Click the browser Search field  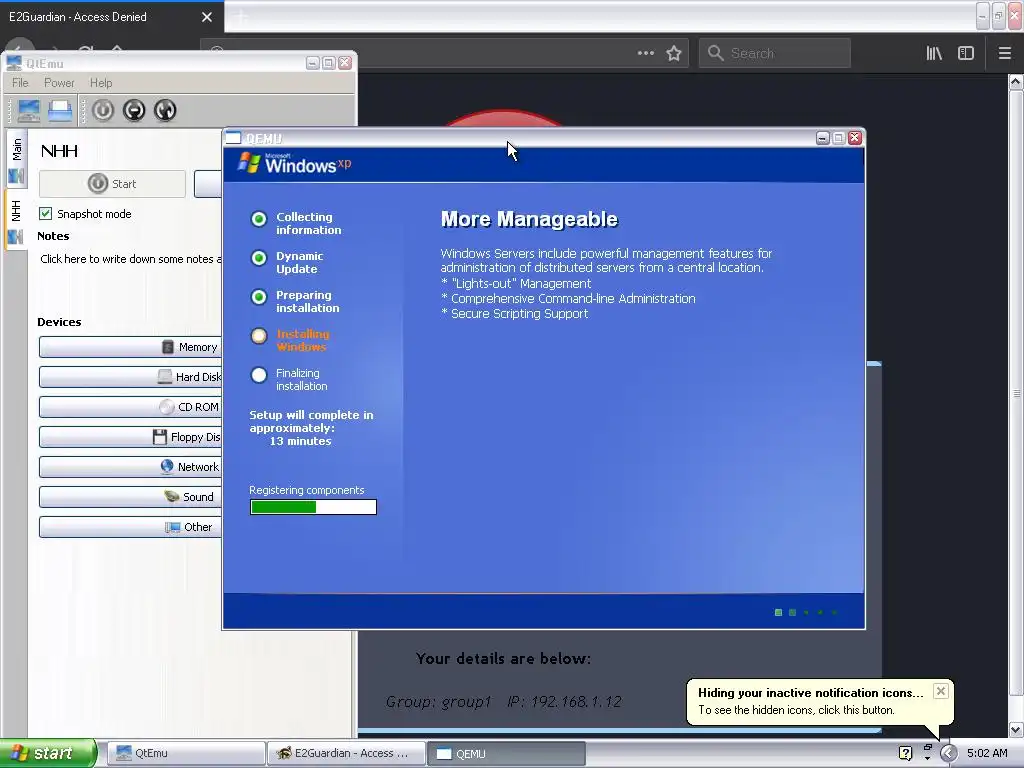(x=775, y=53)
